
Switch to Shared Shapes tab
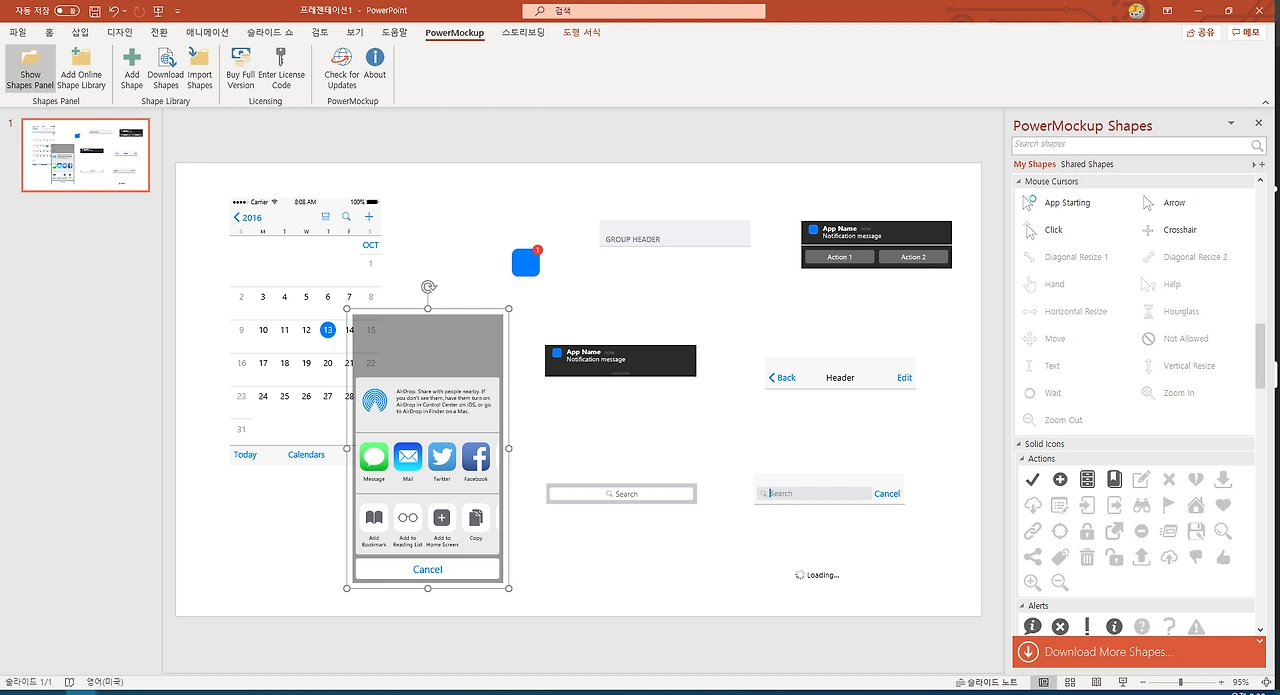click(1087, 164)
